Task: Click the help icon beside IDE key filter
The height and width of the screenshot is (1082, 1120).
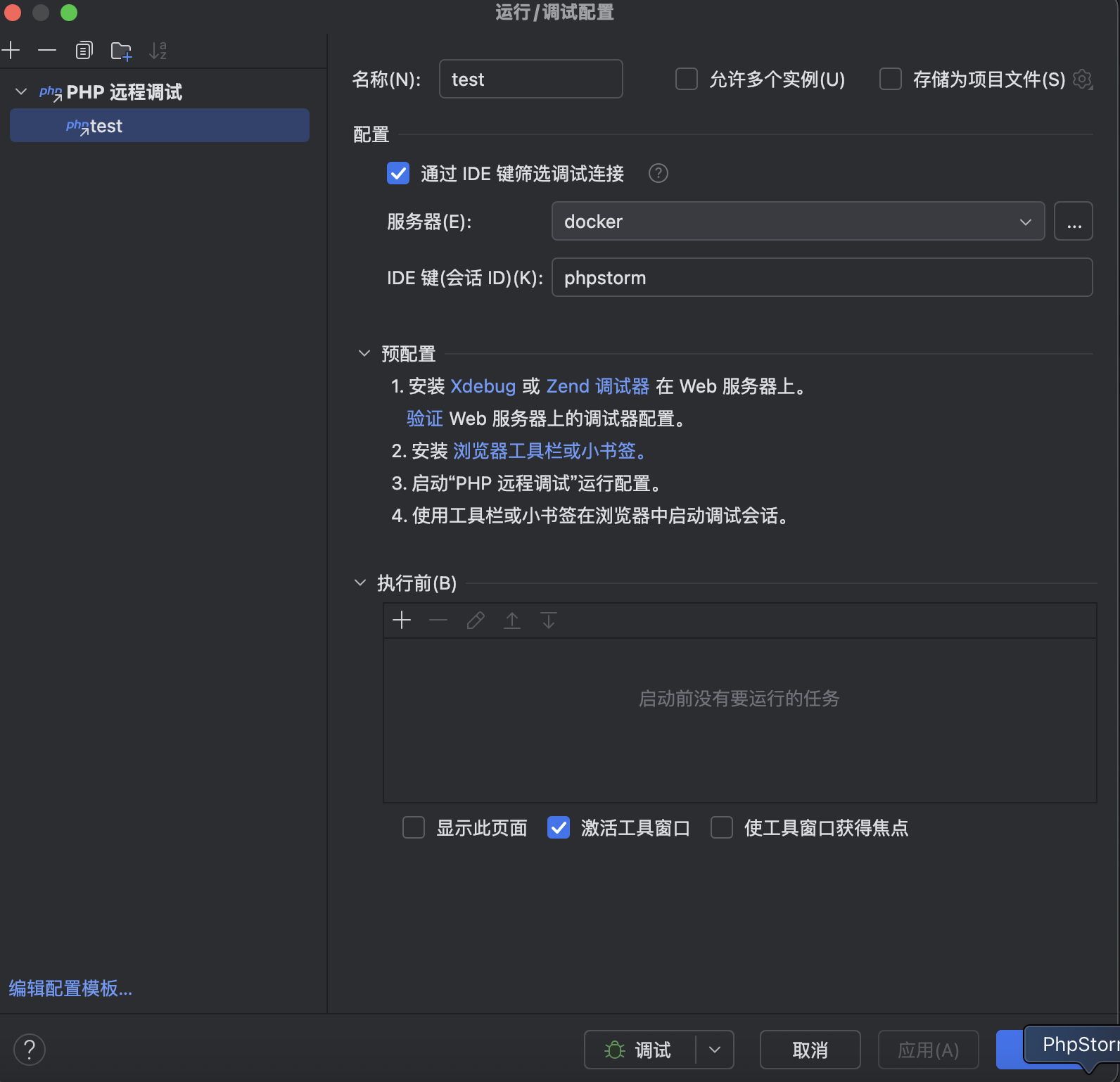Action: click(658, 173)
